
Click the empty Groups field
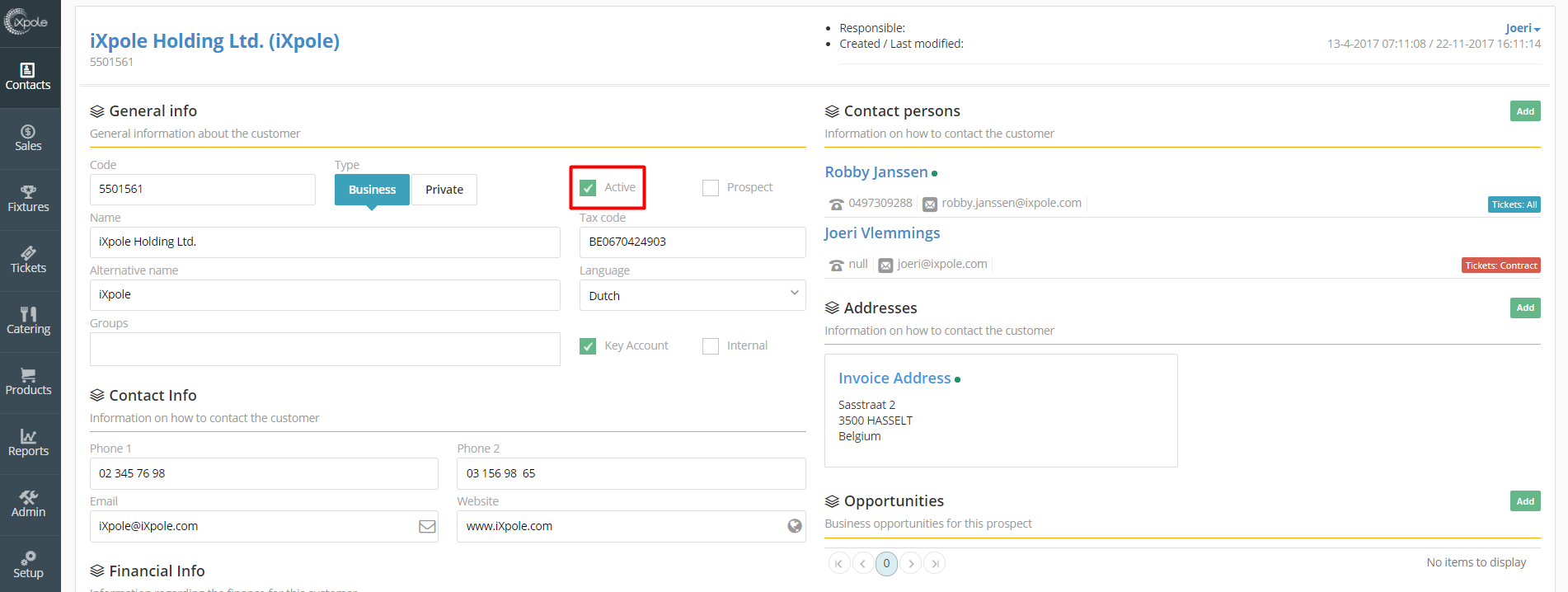point(325,349)
